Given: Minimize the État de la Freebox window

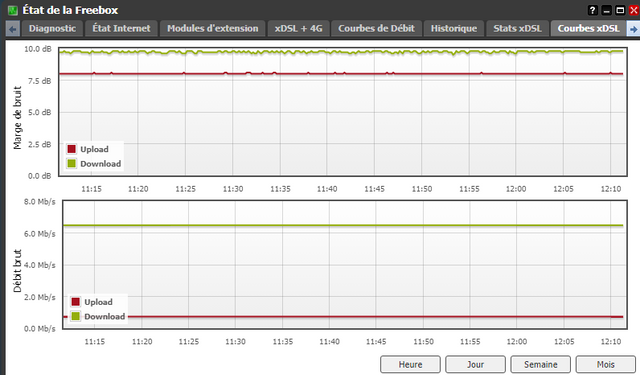Looking at the screenshot, I should click(x=607, y=10).
